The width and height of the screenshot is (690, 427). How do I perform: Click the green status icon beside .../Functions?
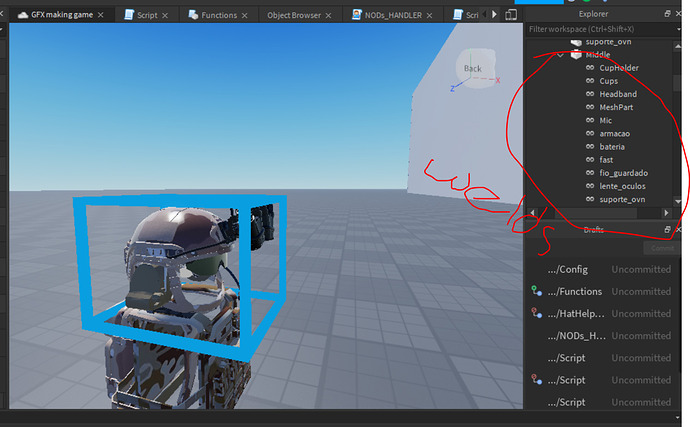coord(536,291)
